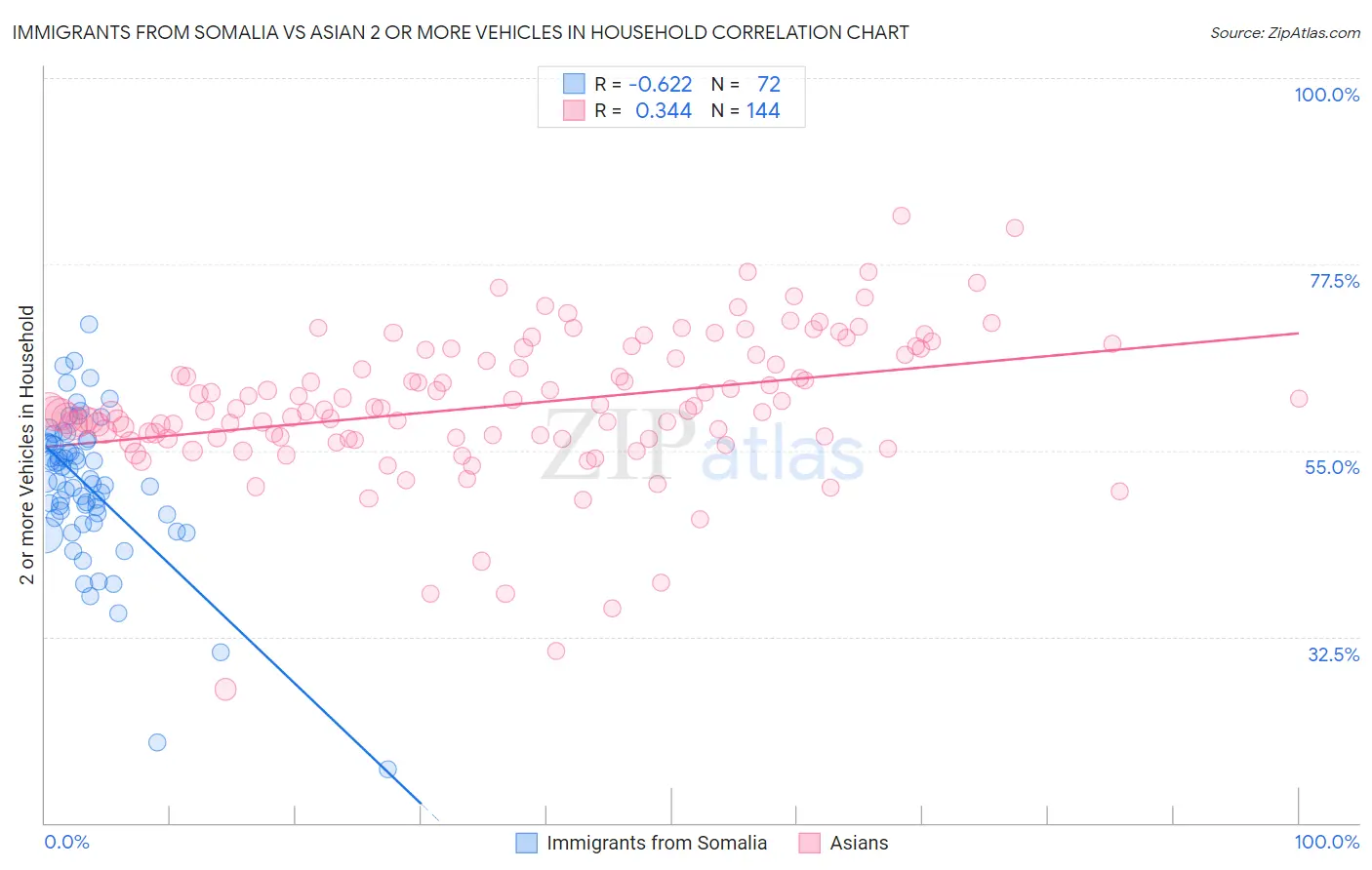Viewport: 1372px width, 870px height.
Task: Click the chart title text
Action: click(461, 32)
